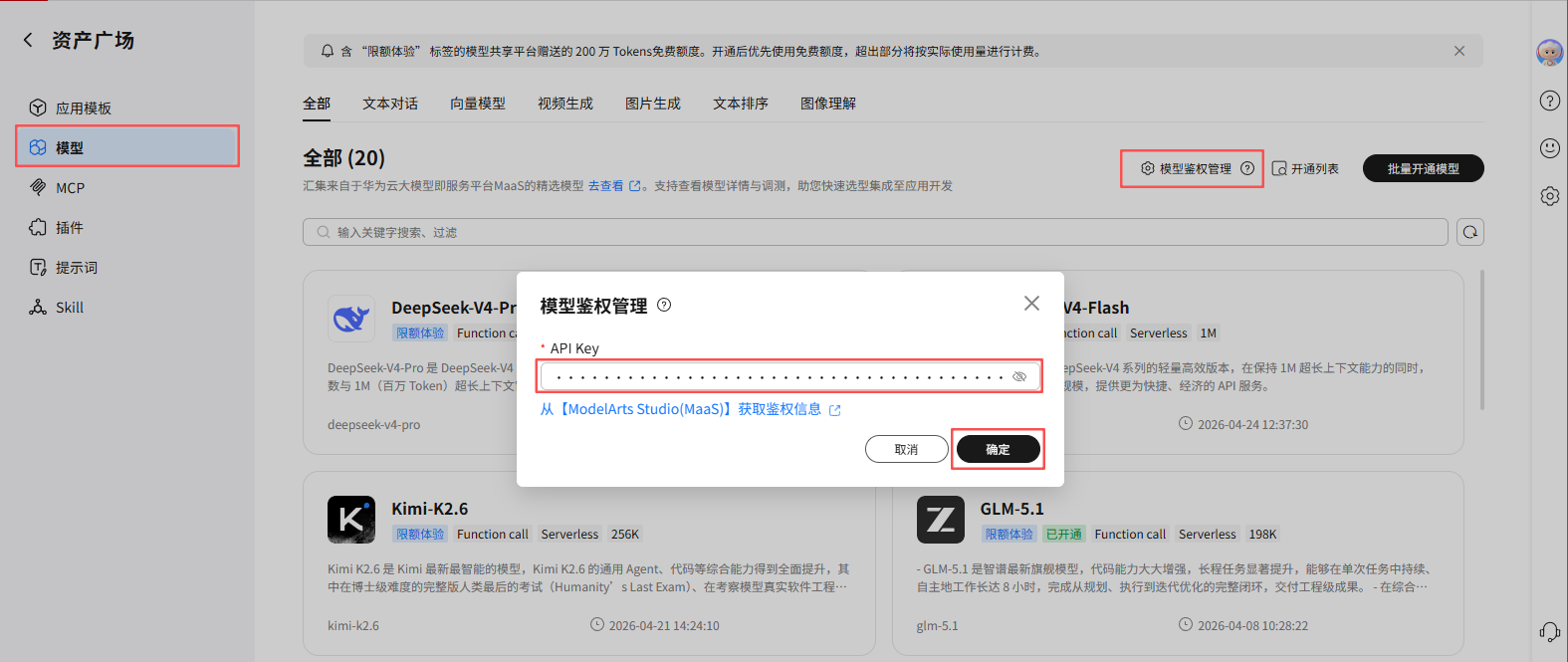Open the Kimi-K2.6 model title
This screenshot has width=1568, height=662.
click(x=429, y=509)
